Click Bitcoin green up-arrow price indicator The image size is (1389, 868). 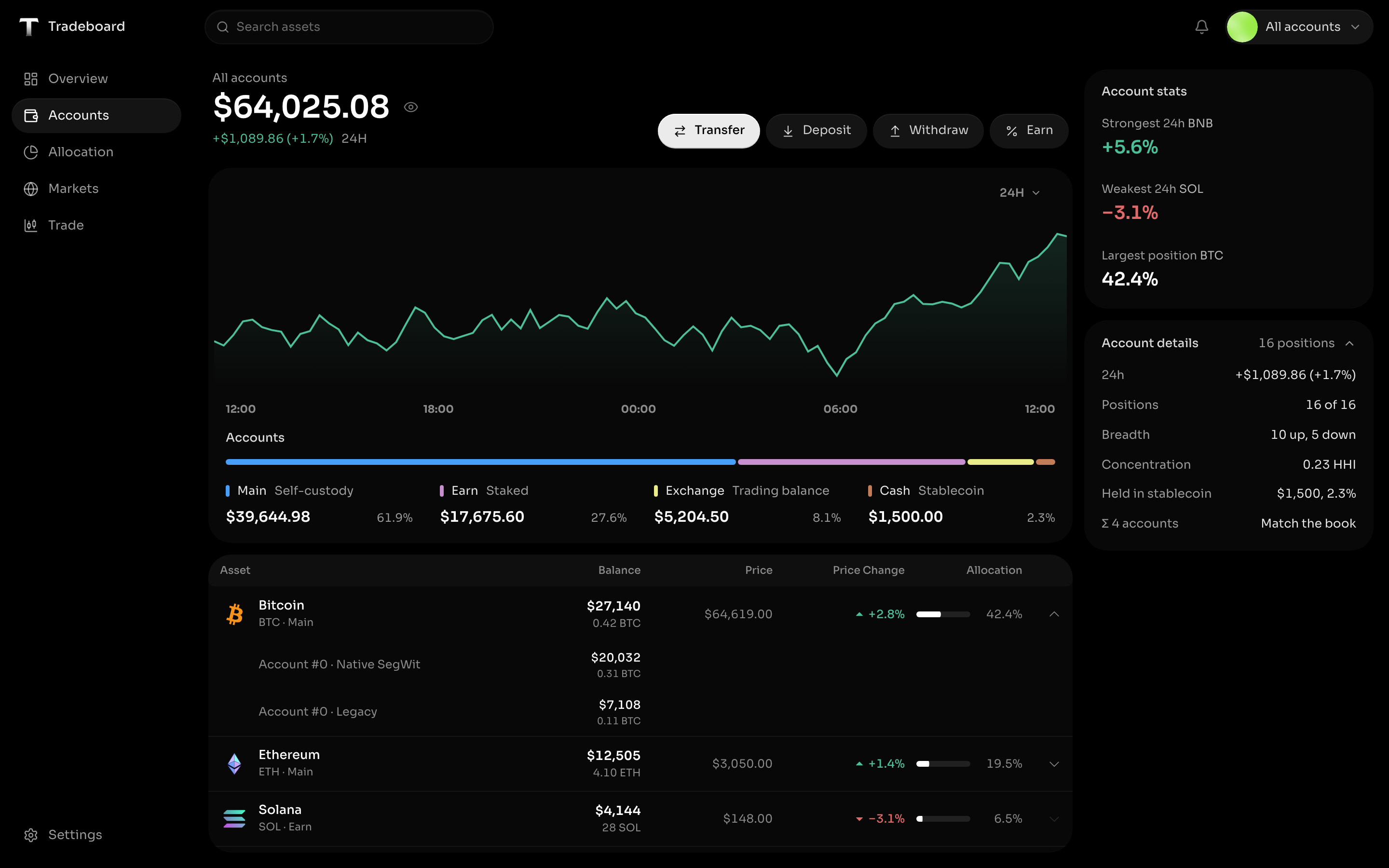859,614
